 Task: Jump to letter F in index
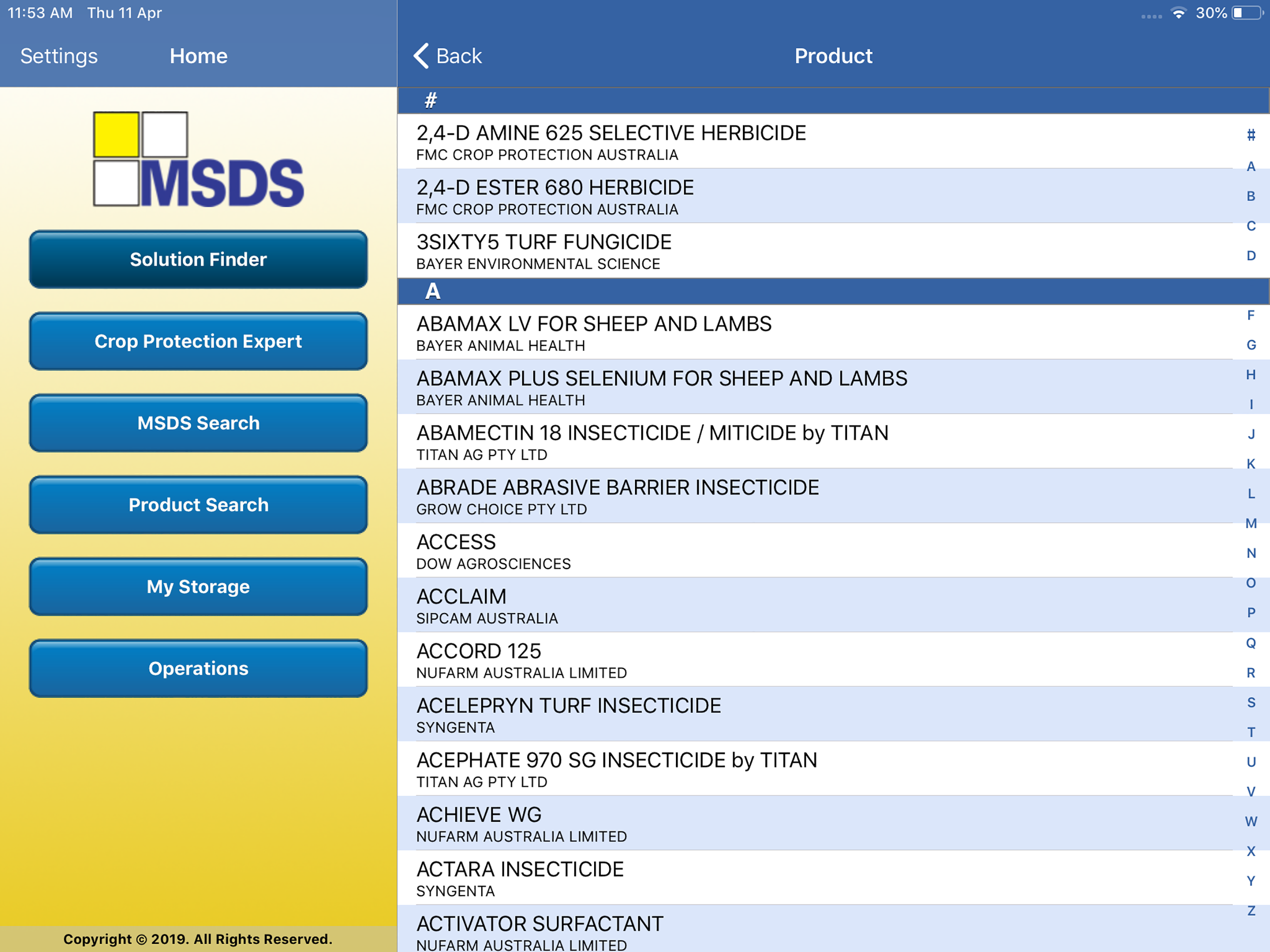pos(1251,315)
